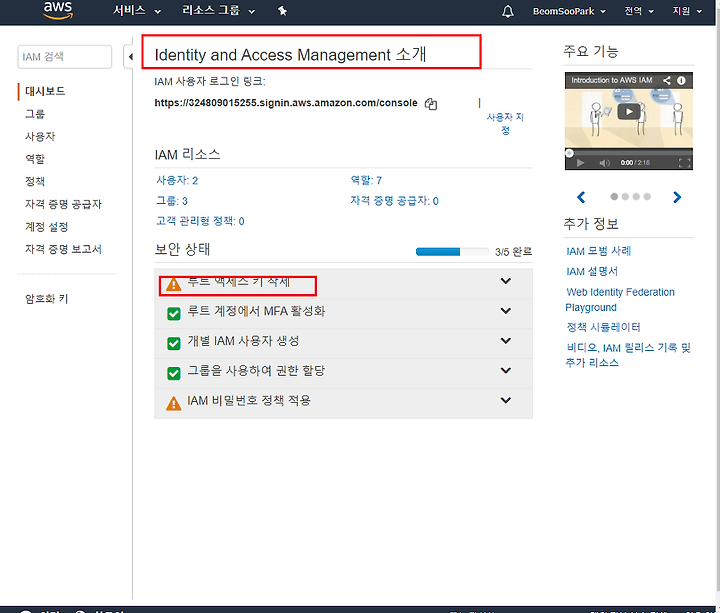
Task: Open the IAM 모범 사례 link
Action: (598, 251)
